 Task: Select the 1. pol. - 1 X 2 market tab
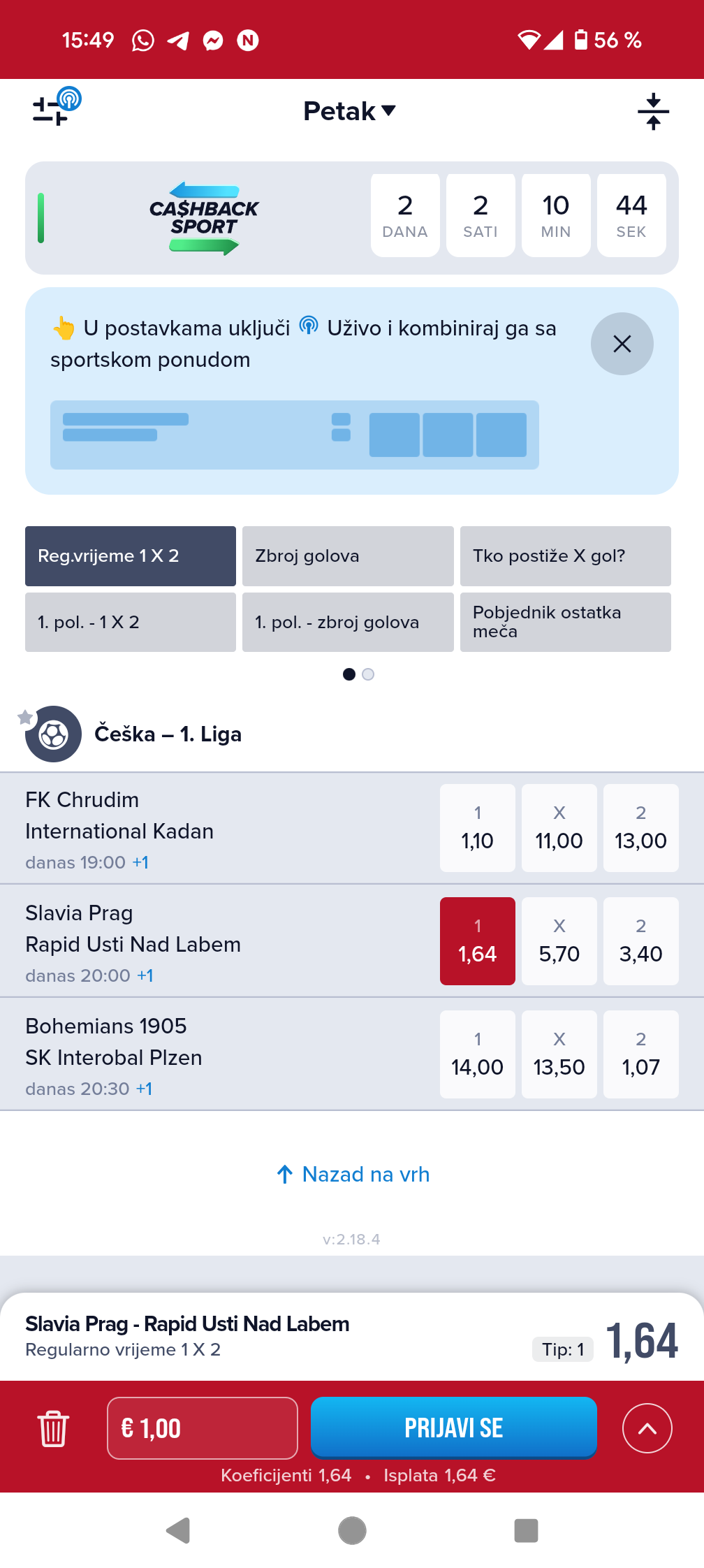(131, 623)
